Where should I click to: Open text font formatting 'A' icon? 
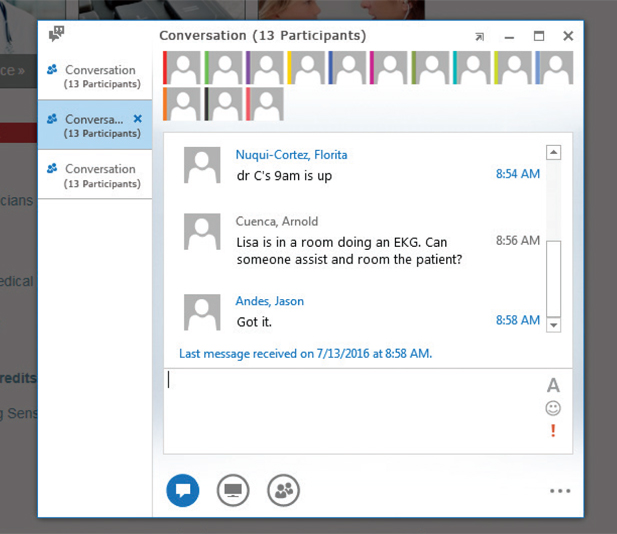[552, 386]
